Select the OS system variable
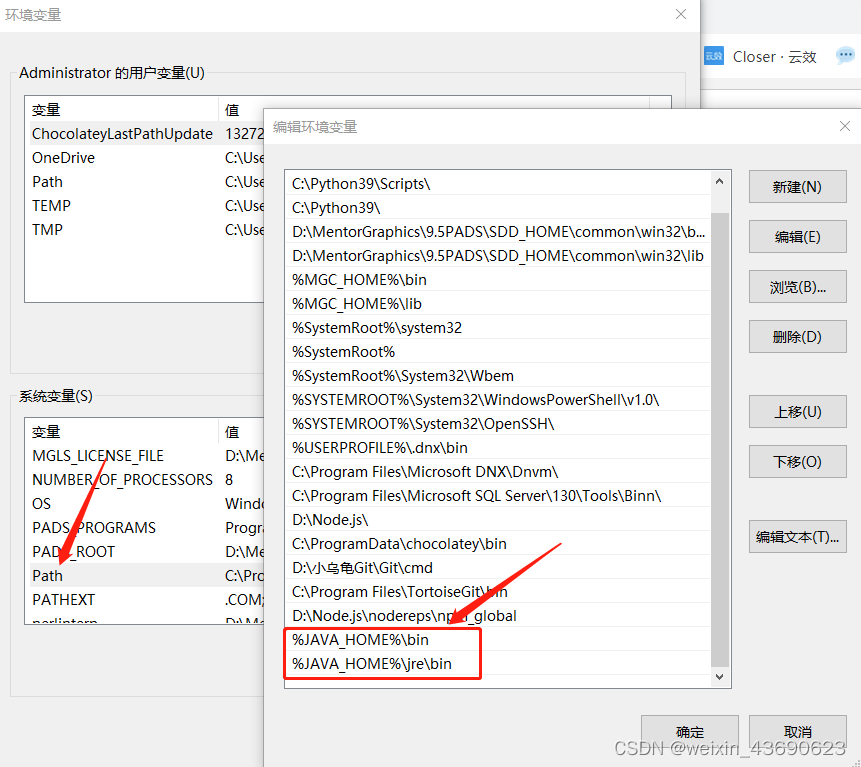Viewport: 861px width, 767px height. click(147, 503)
